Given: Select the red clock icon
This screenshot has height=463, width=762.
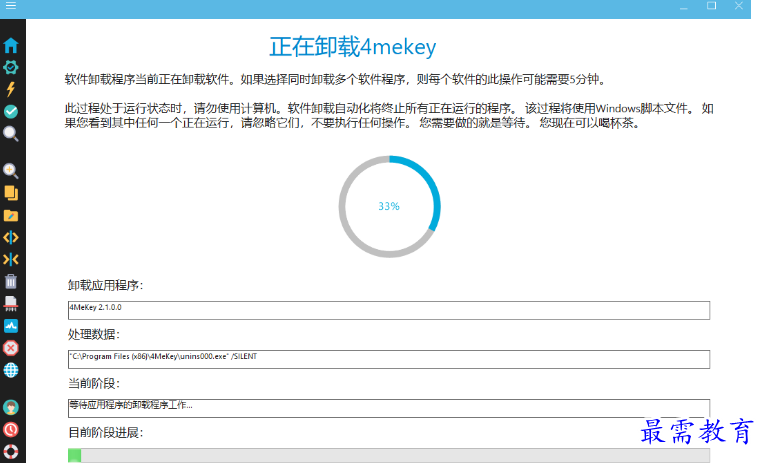Looking at the screenshot, I should click(x=11, y=429).
